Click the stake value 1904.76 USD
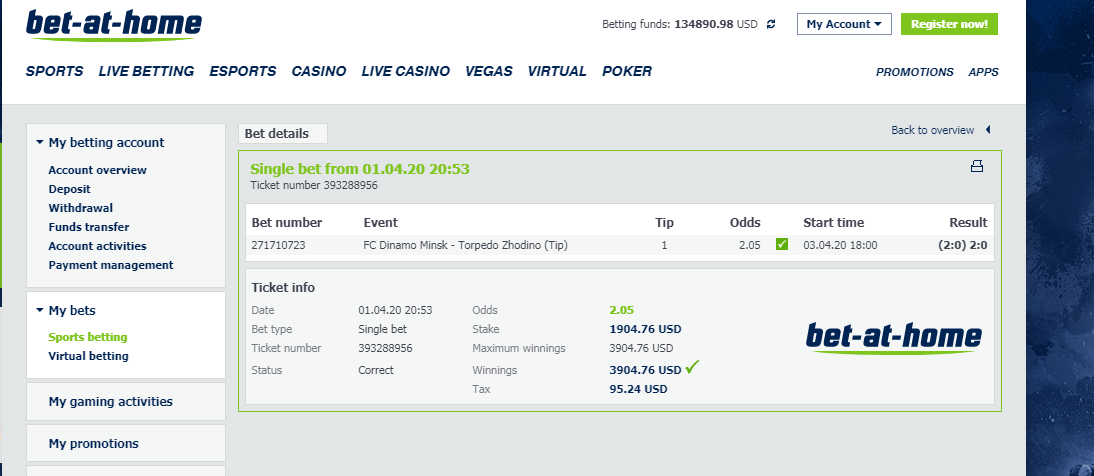 click(645, 329)
